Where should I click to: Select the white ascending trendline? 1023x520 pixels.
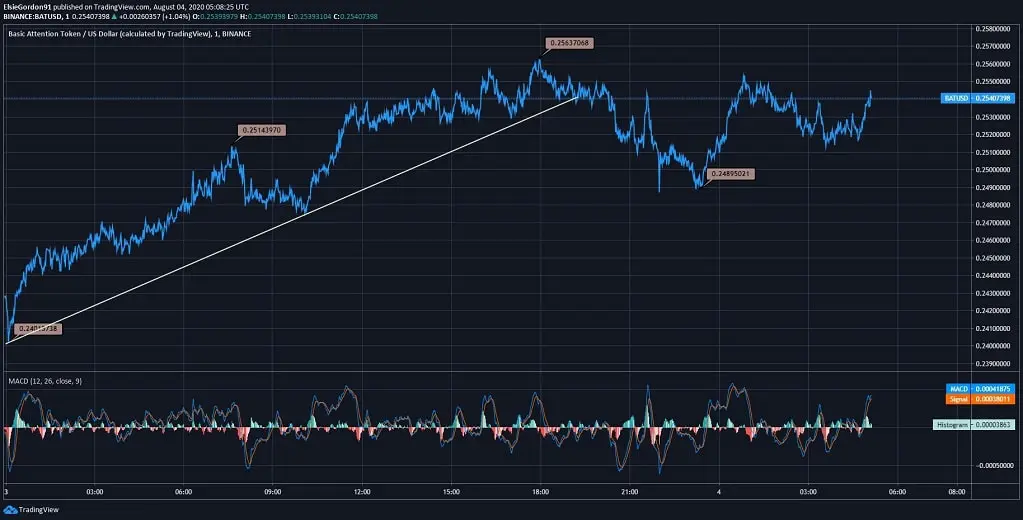tap(294, 219)
